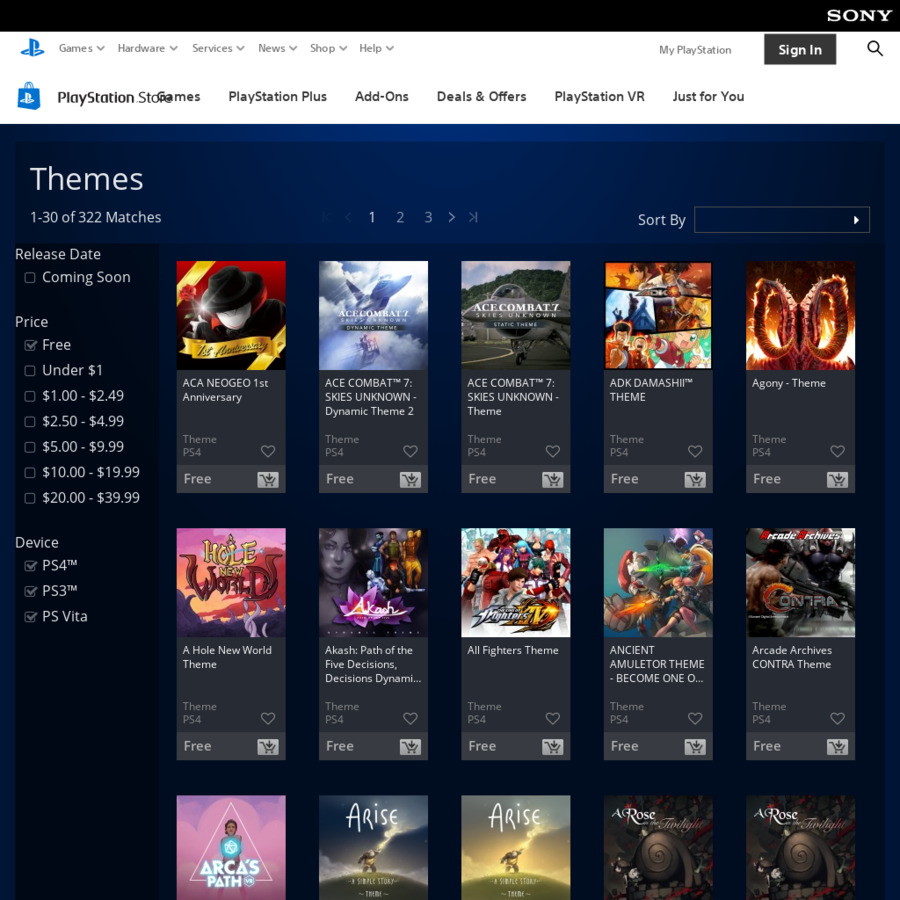The height and width of the screenshot is (900, 900).
Task: Open My PlayStation link
Action: tap(695, 50)
